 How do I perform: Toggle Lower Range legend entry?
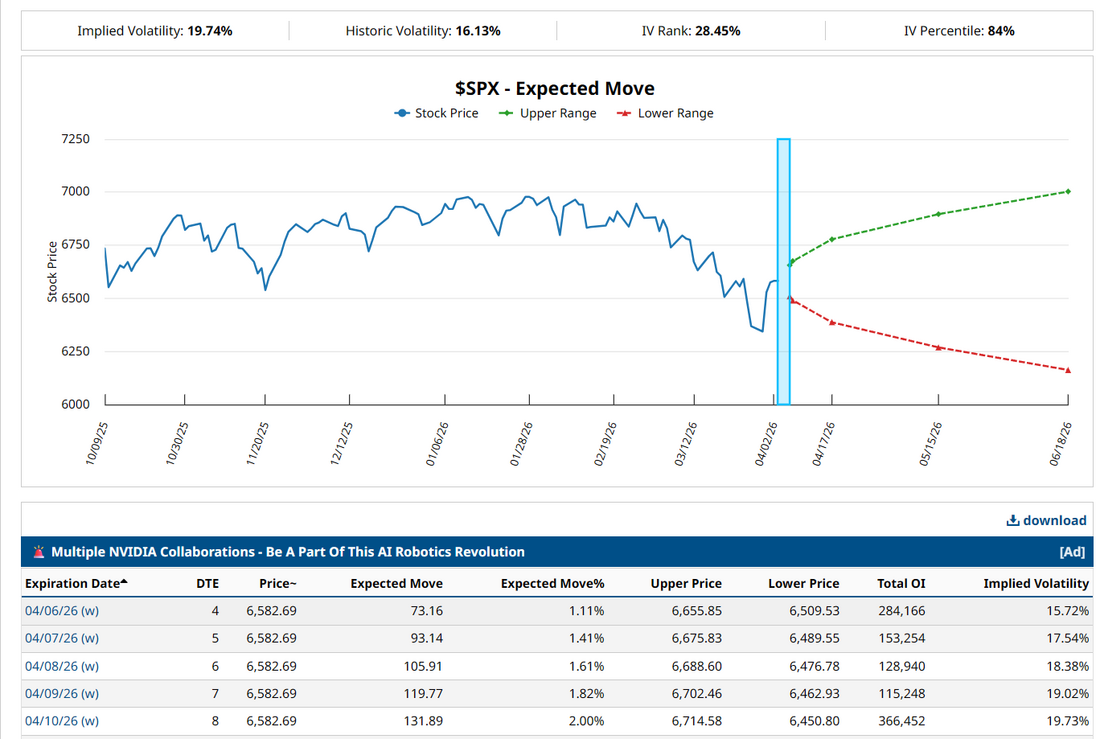(669, 113)
